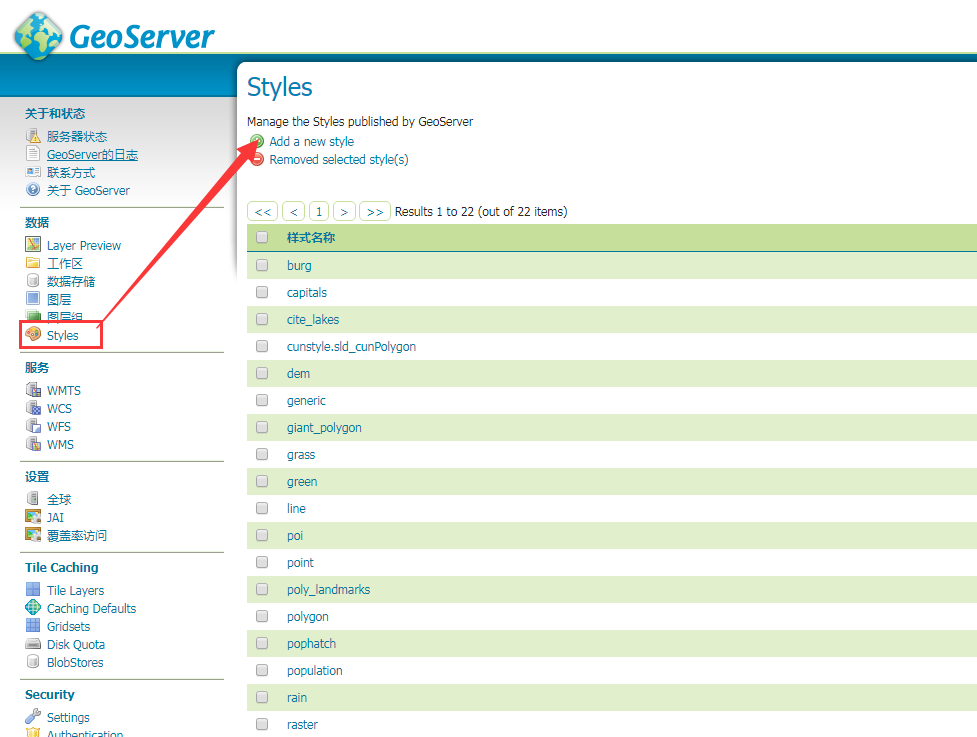Open the poly_landmarks style

click(x=328, y=589)
